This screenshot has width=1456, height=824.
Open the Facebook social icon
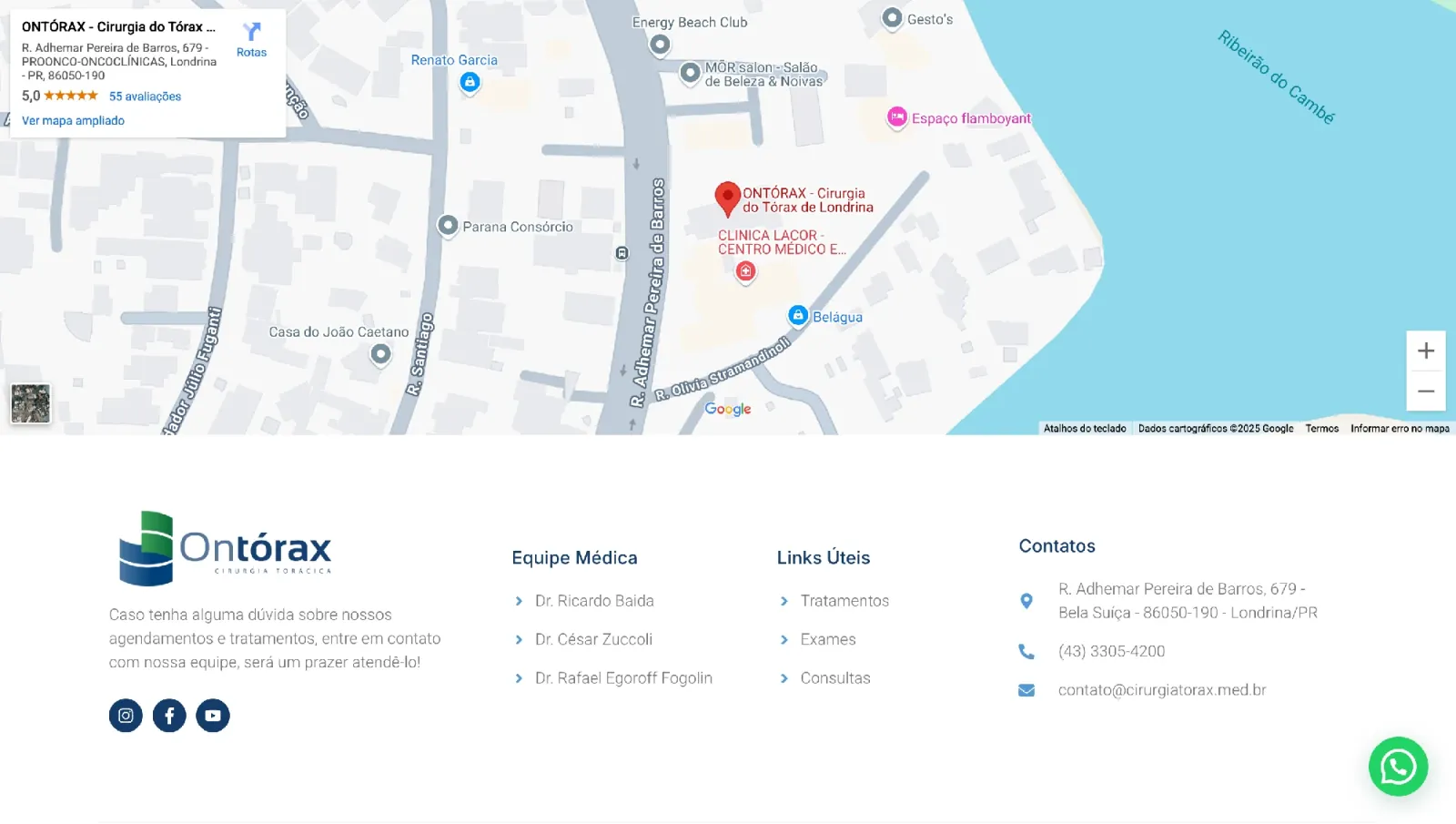(169, 716)
